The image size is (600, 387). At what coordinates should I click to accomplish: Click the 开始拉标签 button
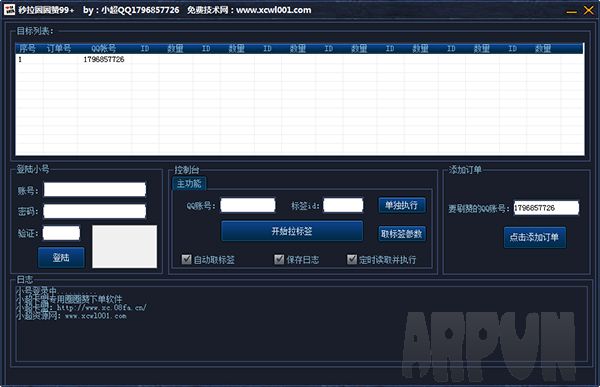292,231
